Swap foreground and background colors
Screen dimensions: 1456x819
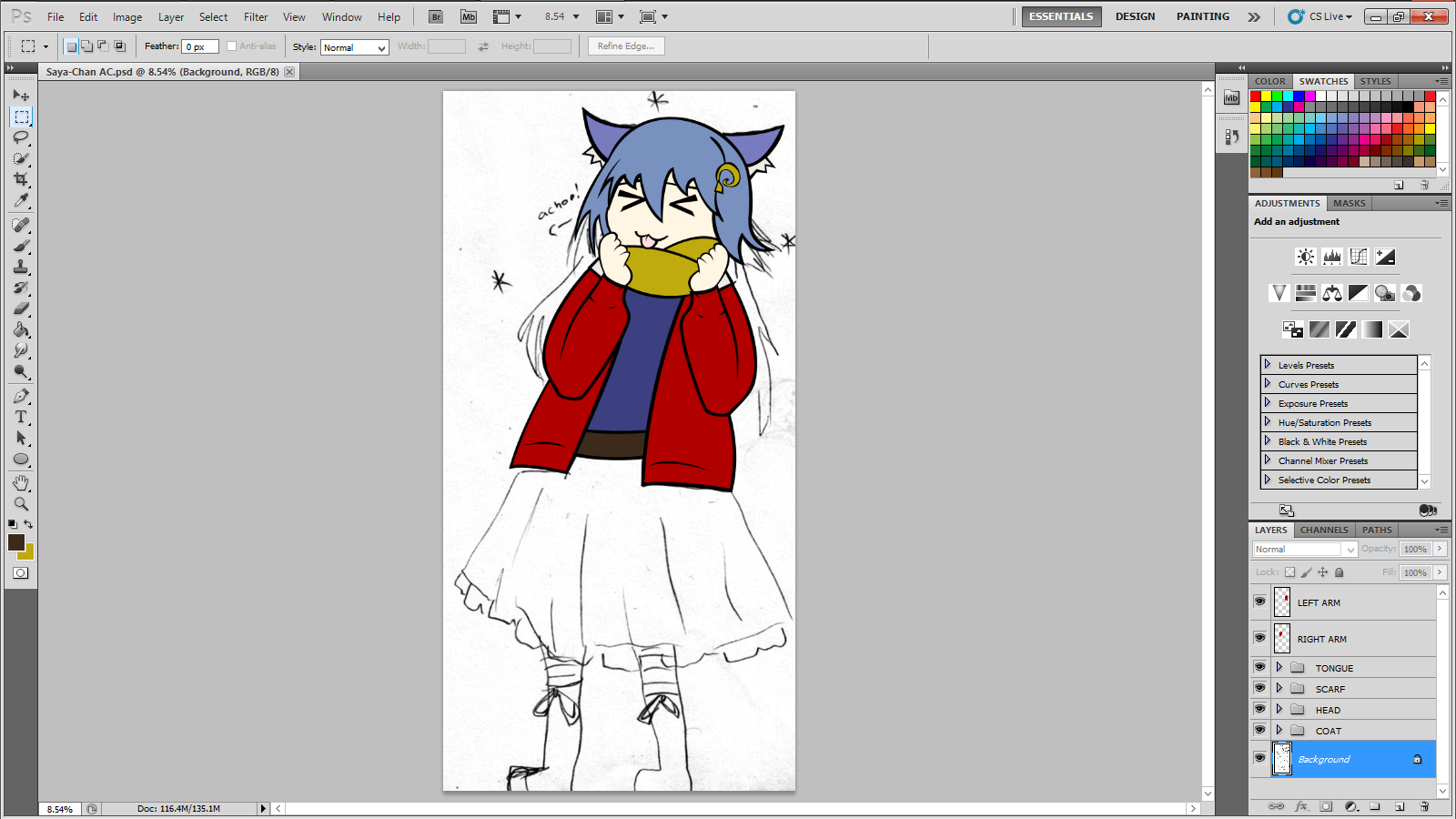(28, 524)
